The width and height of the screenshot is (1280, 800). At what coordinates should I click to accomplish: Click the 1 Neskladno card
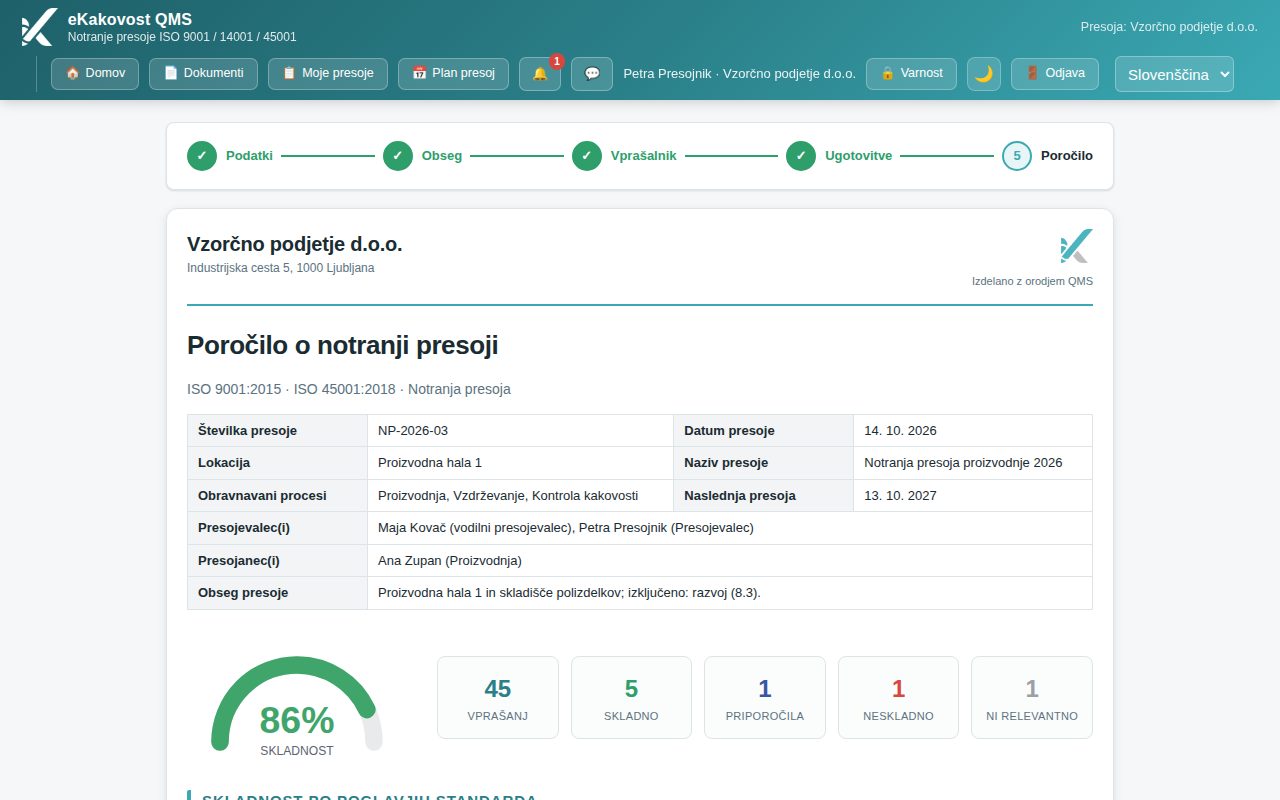pos(898,698)
